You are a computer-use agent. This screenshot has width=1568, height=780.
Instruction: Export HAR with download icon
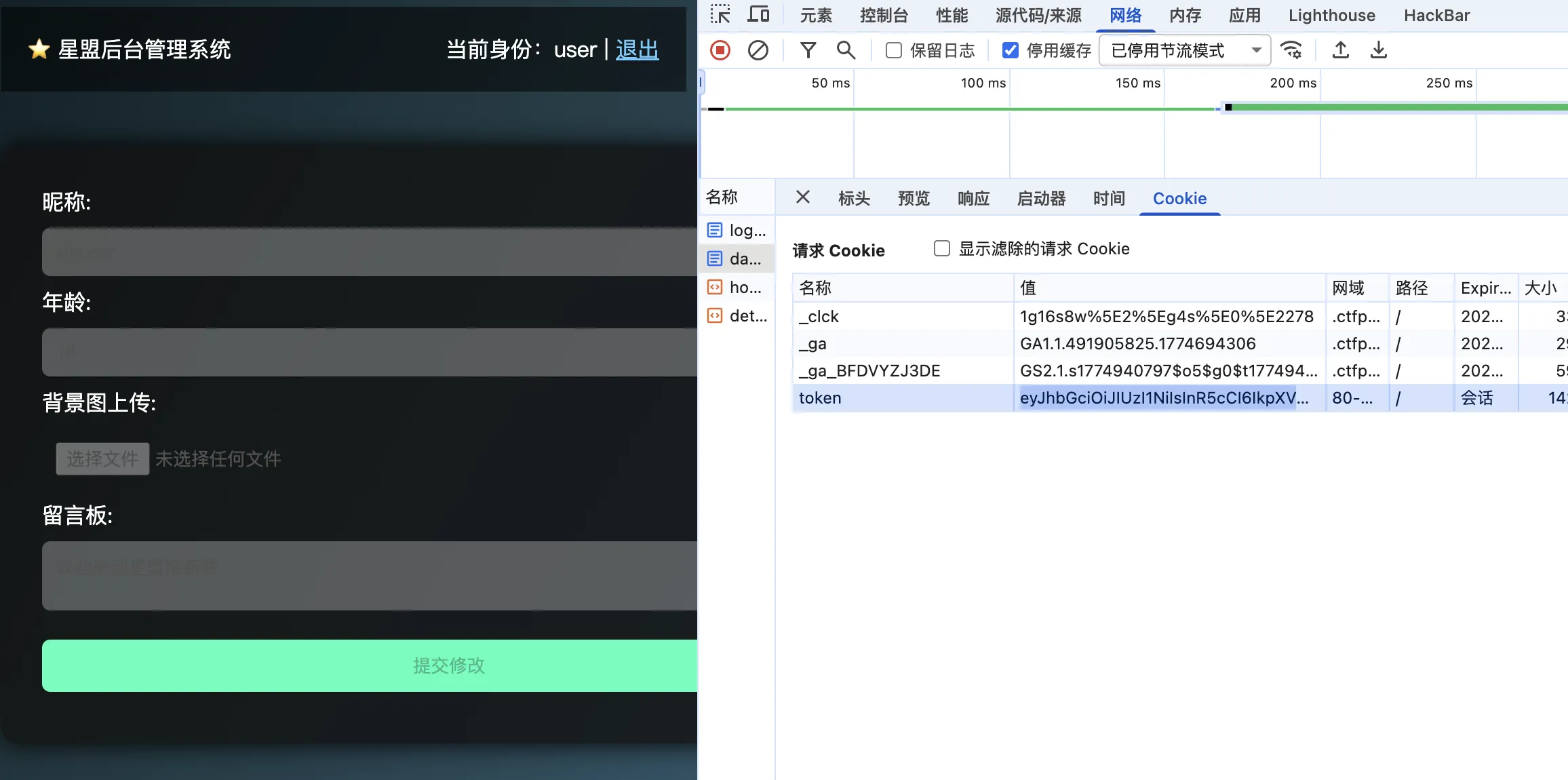coord(1379,50)
